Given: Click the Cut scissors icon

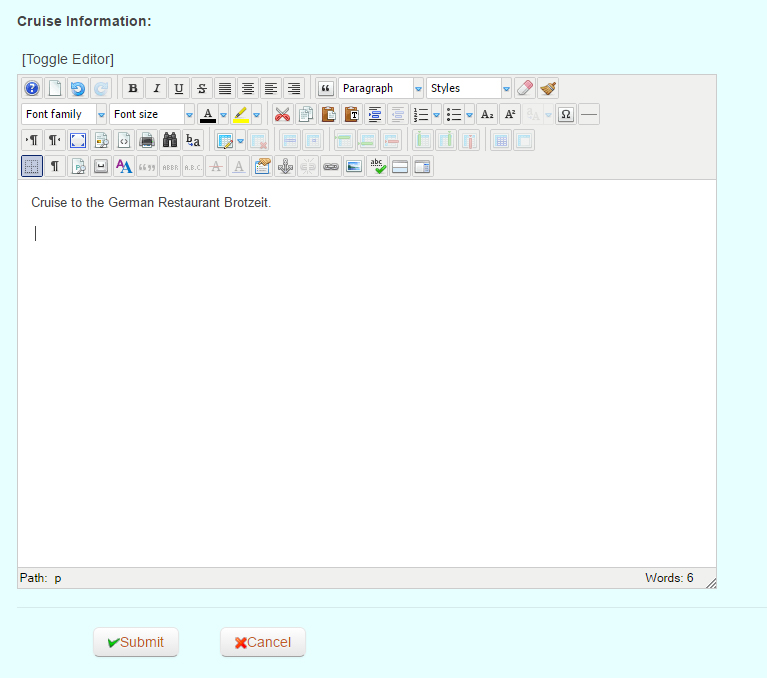Looking at the screenshot, I should pyautogui.click(x=282, y=114).
